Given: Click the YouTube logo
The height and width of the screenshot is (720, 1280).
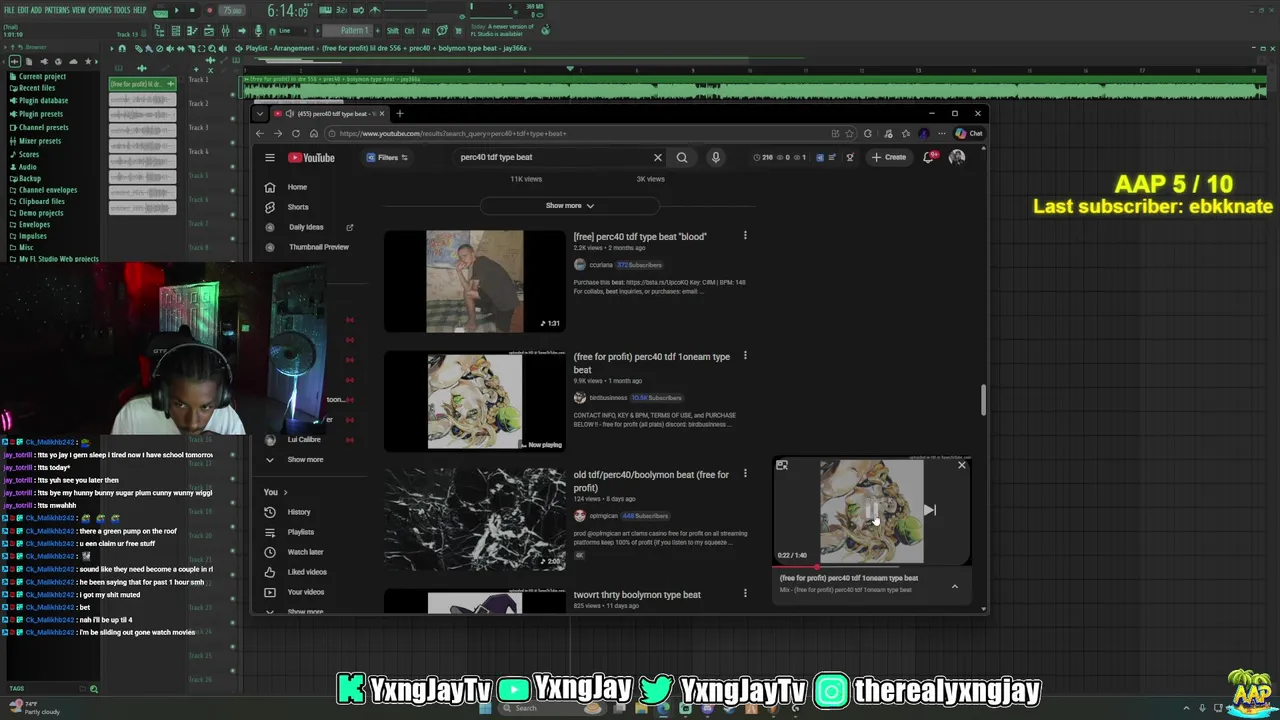Looking at the screenshot, I should tap(311, 157).
